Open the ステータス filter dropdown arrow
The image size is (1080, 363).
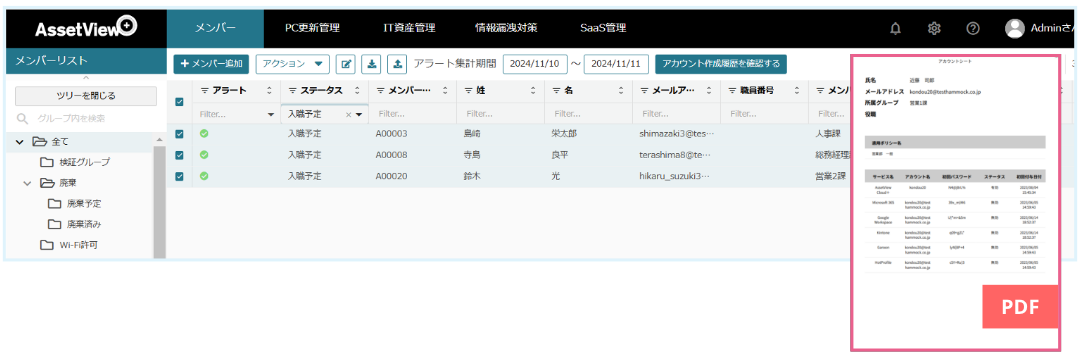click(x=359, y=114)
